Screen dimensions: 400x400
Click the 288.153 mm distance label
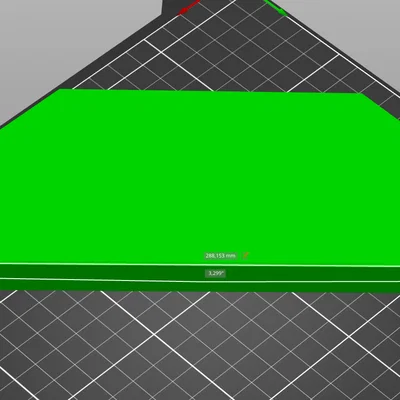(x=220, y=256)
